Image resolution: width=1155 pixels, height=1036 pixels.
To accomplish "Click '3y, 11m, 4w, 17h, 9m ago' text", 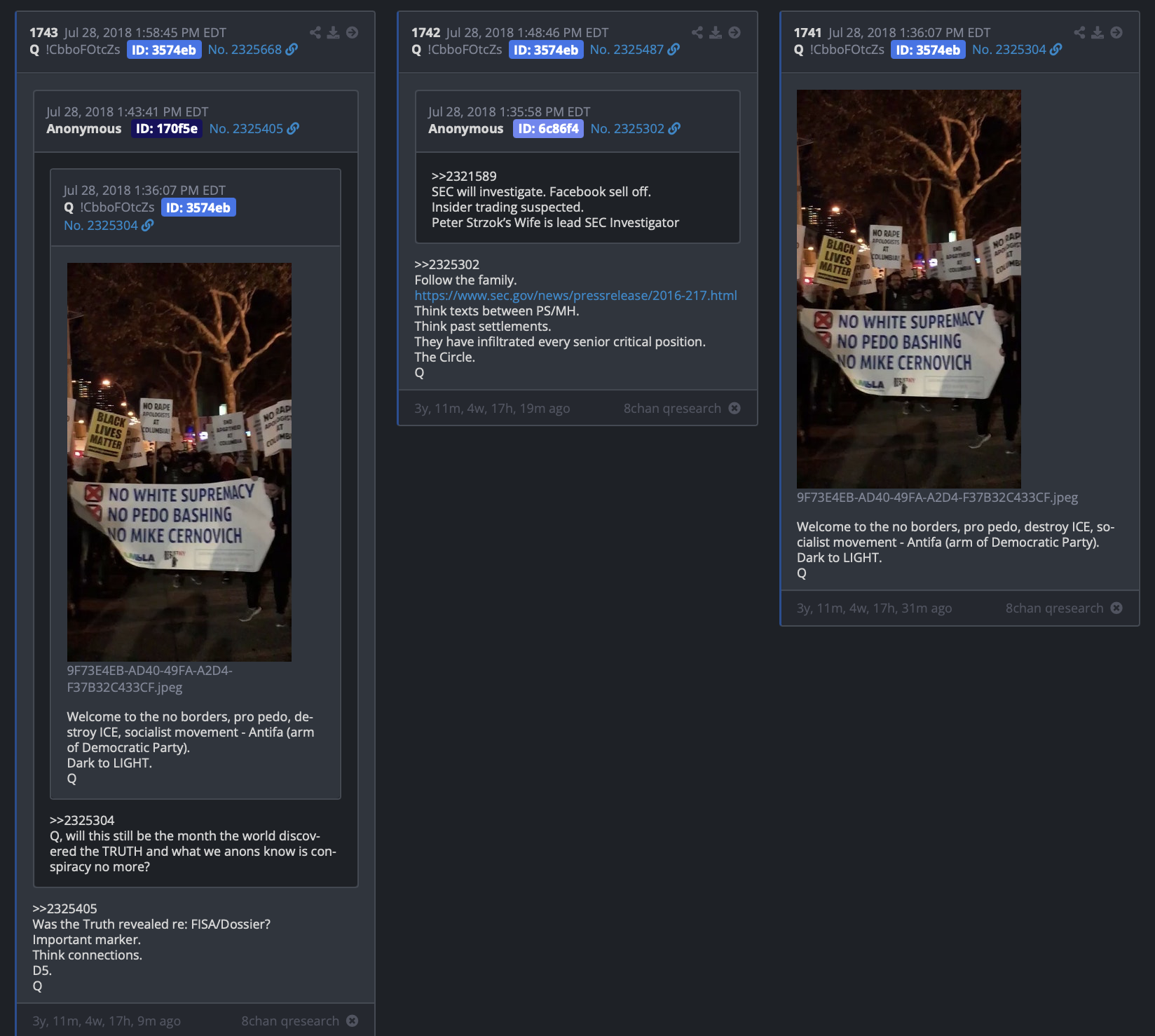I will [x=107, y=1021].
